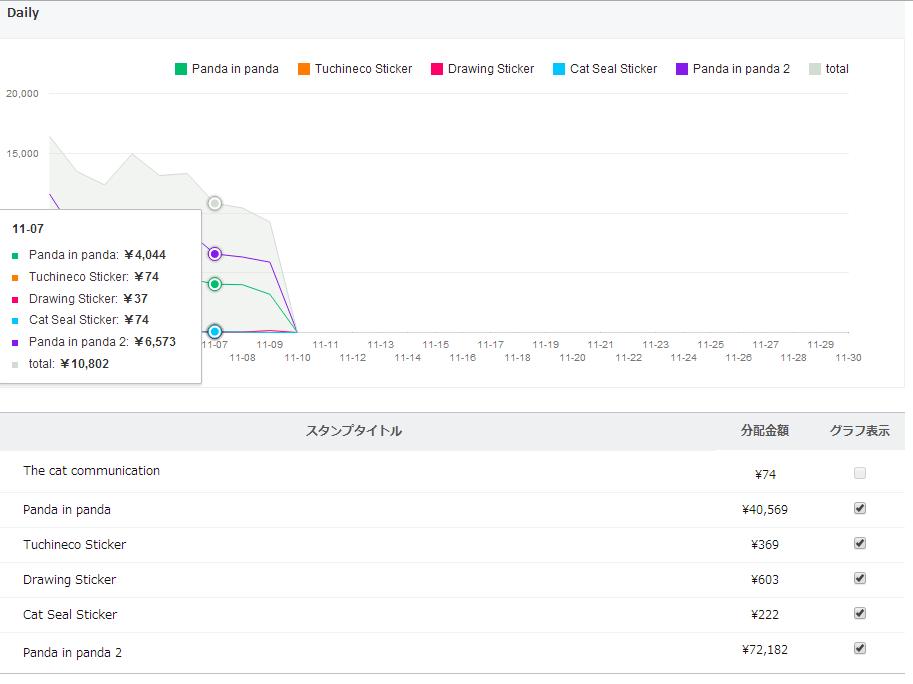Click the blue Cat Seal Sticker legend swatch
Screen dimensions: 913x684
click(x=559, y=69)
